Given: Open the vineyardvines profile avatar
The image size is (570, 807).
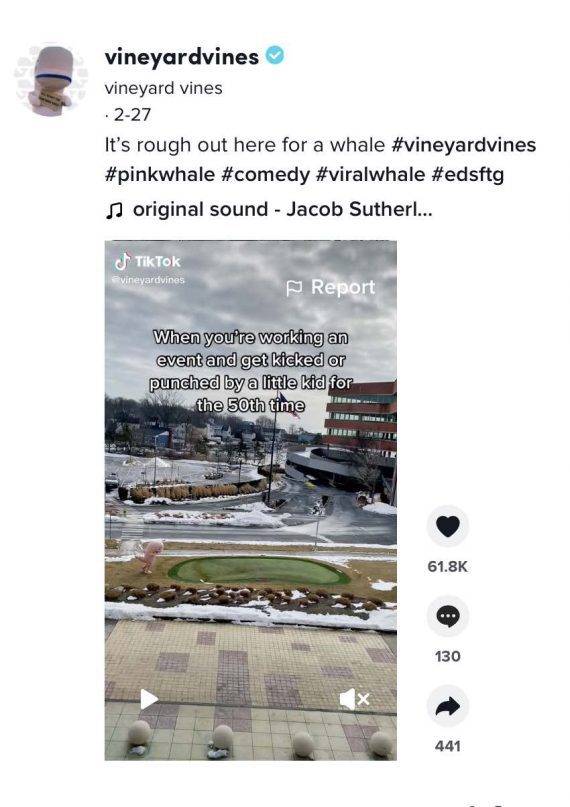Looking at the screenshot, I should 50,80.
